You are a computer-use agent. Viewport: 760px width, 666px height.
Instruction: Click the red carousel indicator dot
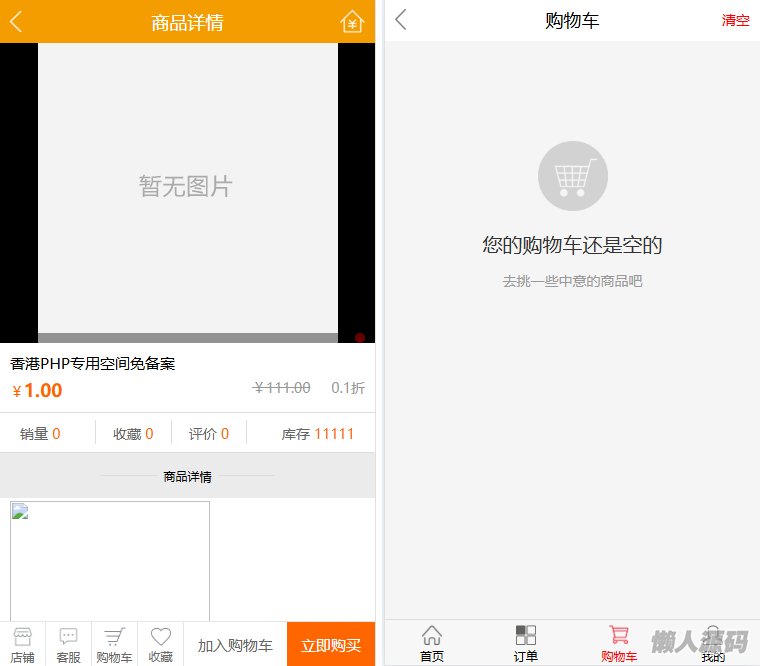pos(360,338)
